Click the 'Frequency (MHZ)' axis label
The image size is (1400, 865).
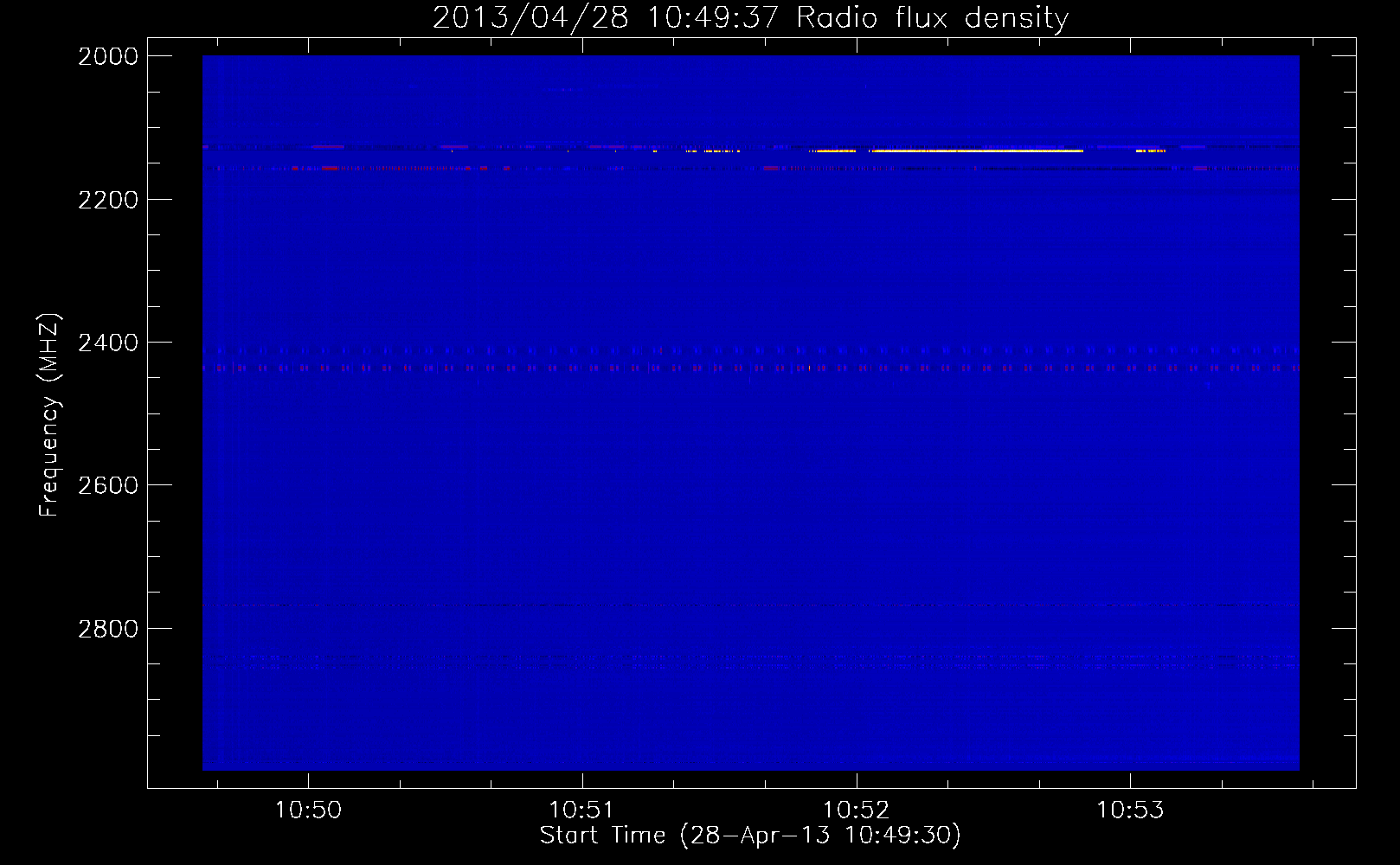pyautogui.click(x=50, y=415)
